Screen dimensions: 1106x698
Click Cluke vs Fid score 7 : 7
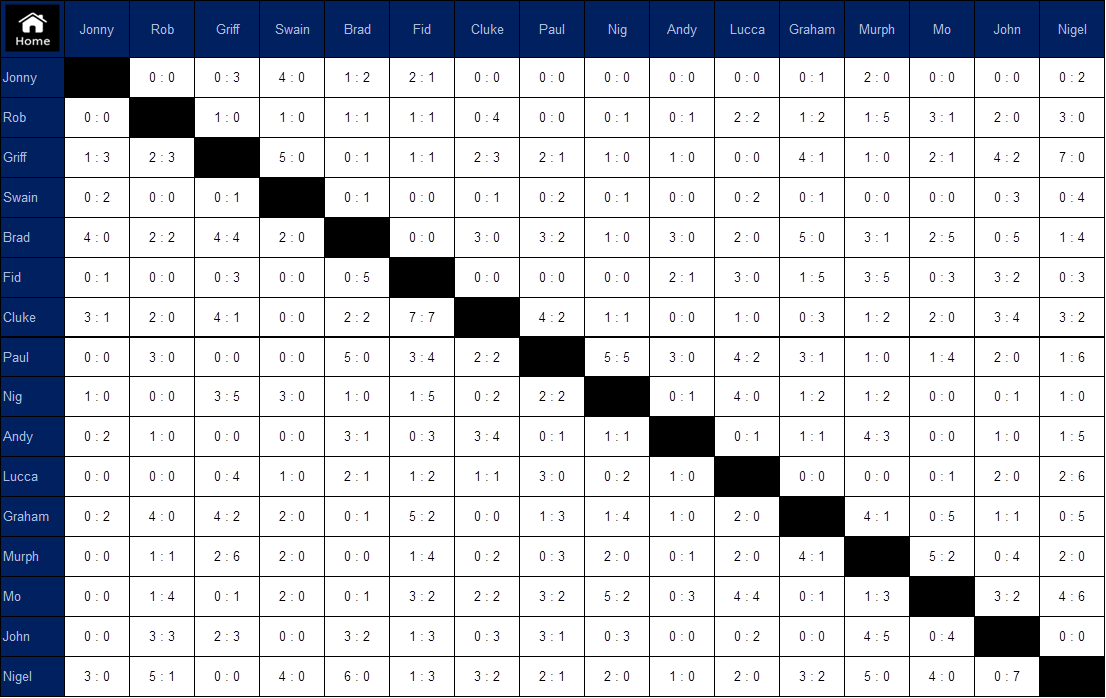pyautogui.click(x=422, y=317)
